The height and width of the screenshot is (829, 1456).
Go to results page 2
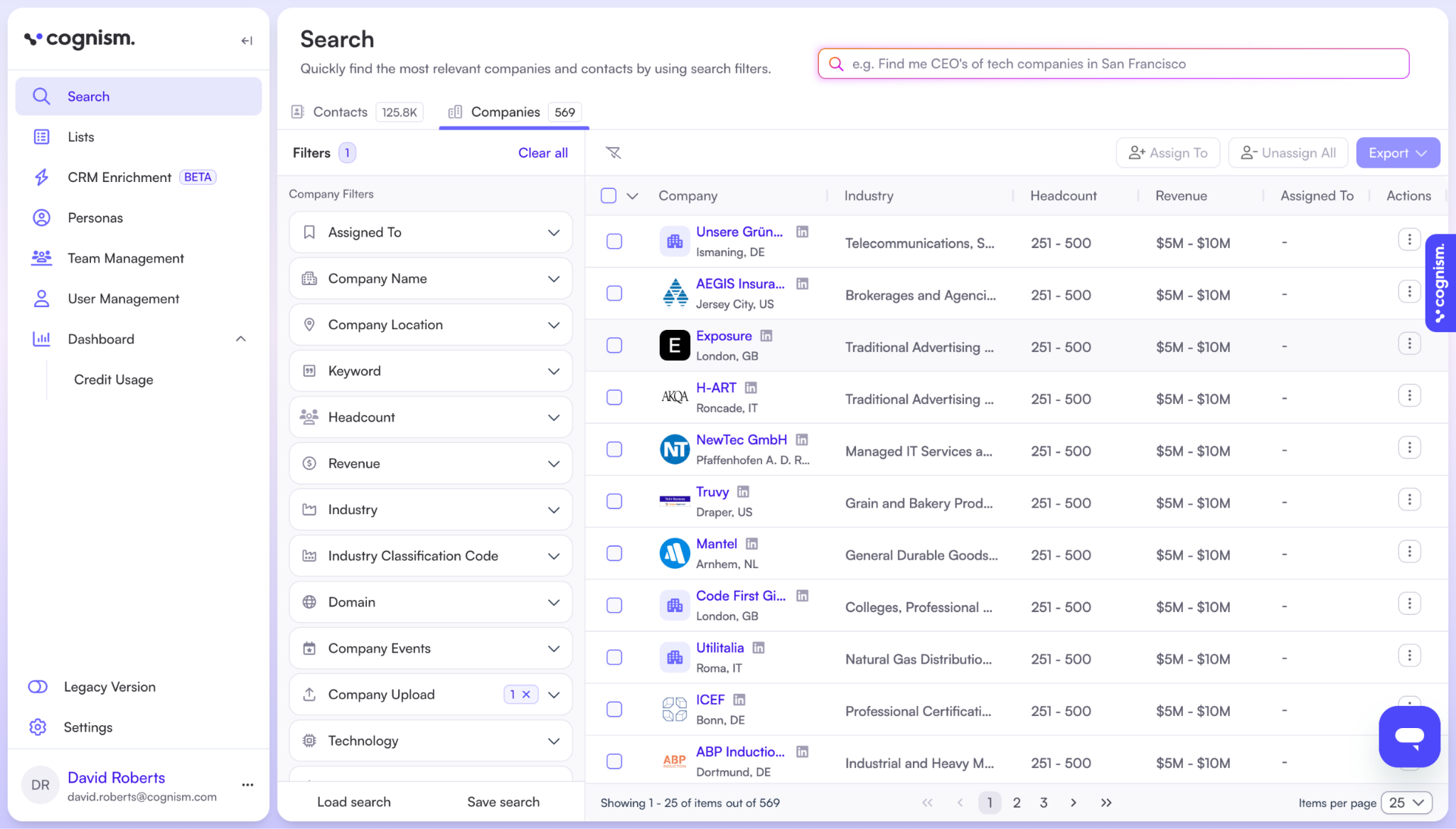pyautogui.click(x=1017, y=803)
